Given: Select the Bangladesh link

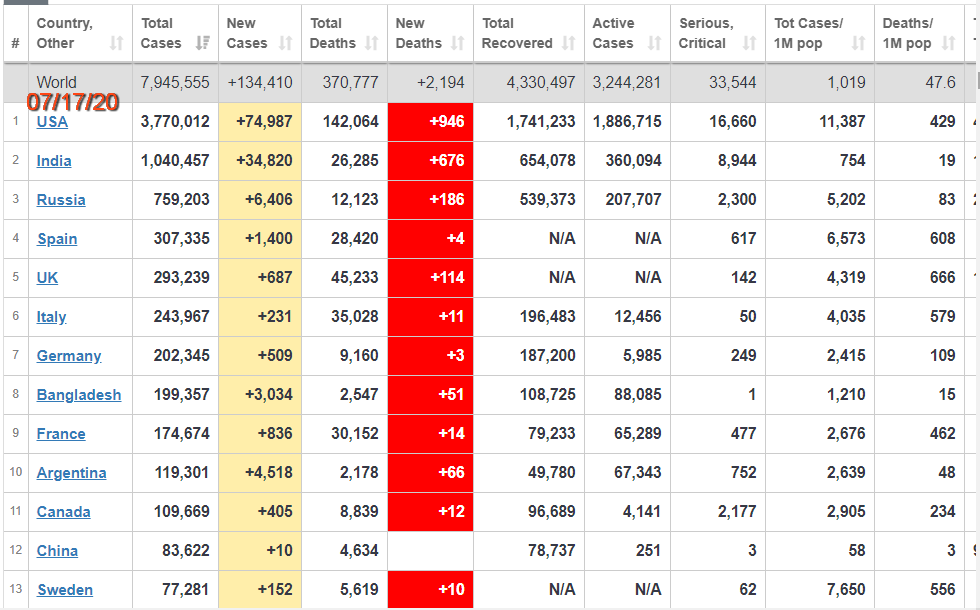Looking at the screenshot, I should tap(79, 395).
